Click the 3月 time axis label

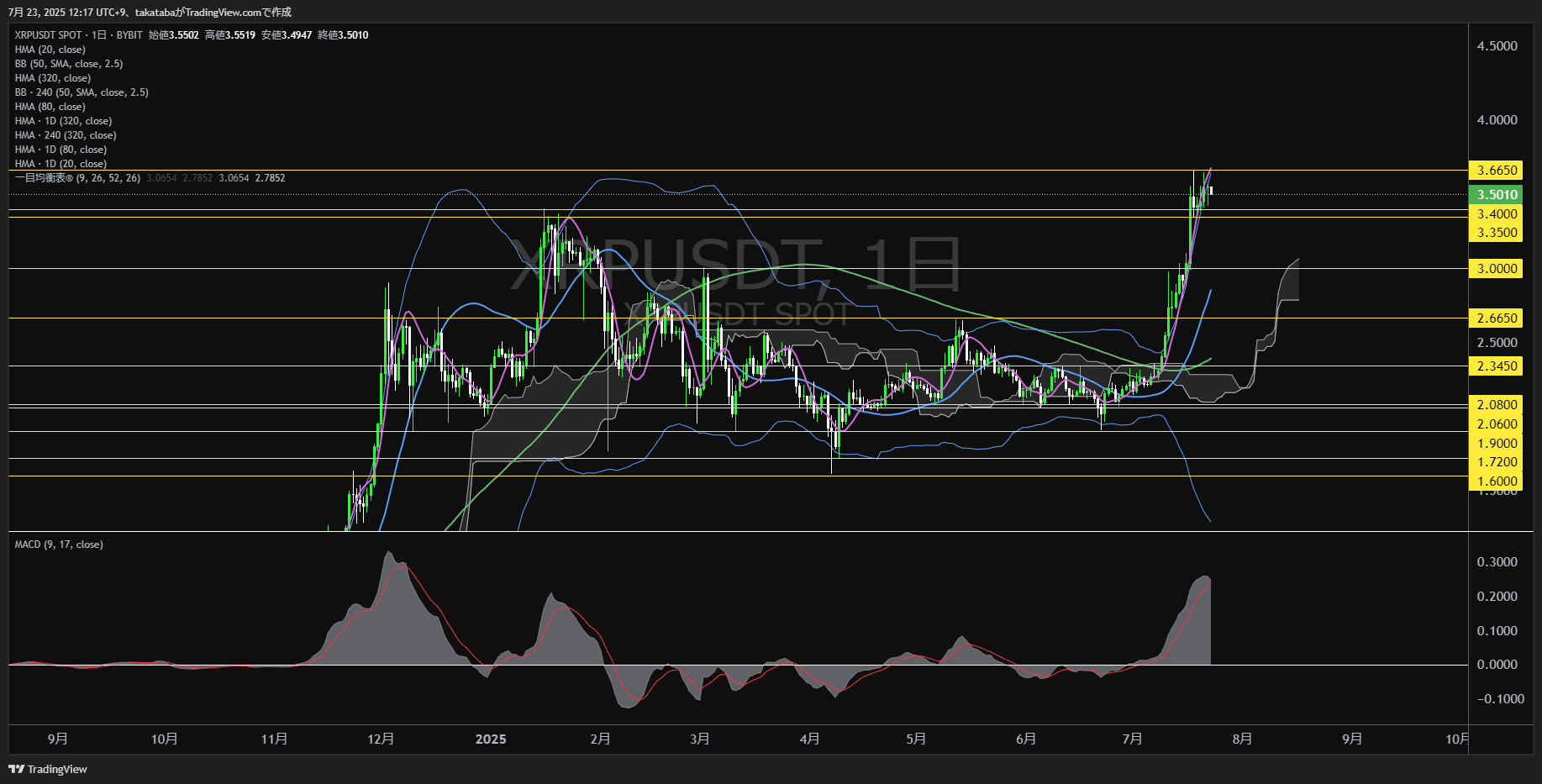pos(699,739)
